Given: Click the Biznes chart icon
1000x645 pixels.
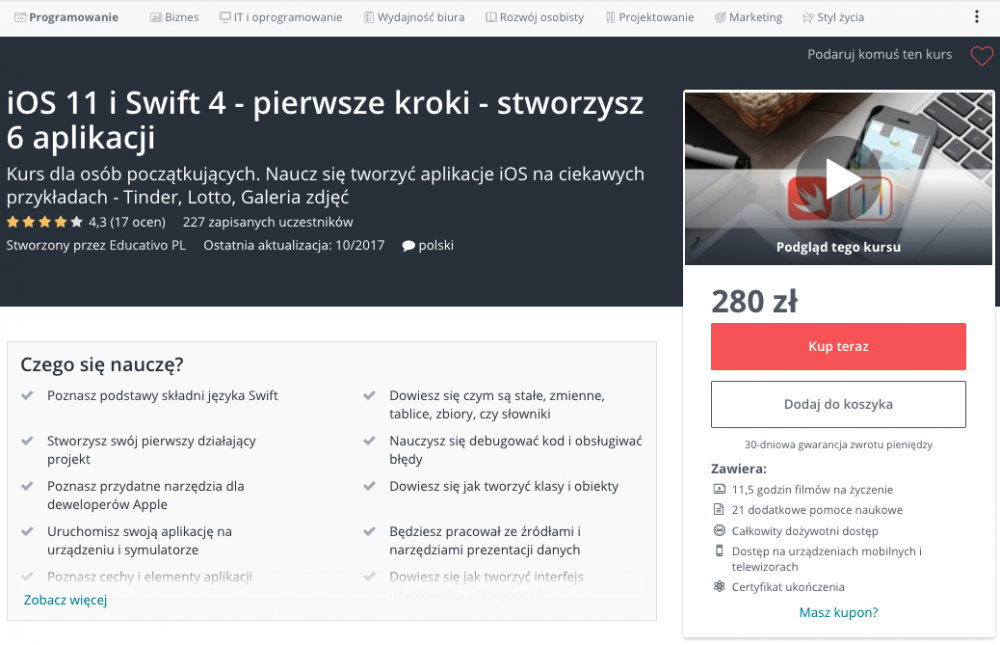Looking at the screenshot, I should point(156,17).
